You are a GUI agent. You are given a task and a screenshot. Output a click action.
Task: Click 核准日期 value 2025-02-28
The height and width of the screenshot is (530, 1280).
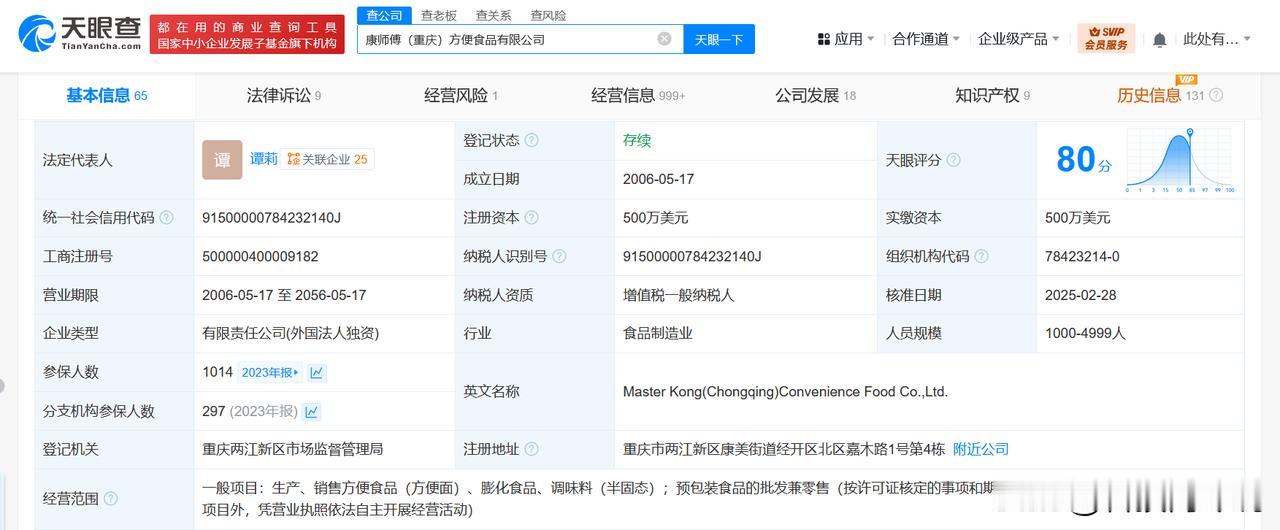1081,295
